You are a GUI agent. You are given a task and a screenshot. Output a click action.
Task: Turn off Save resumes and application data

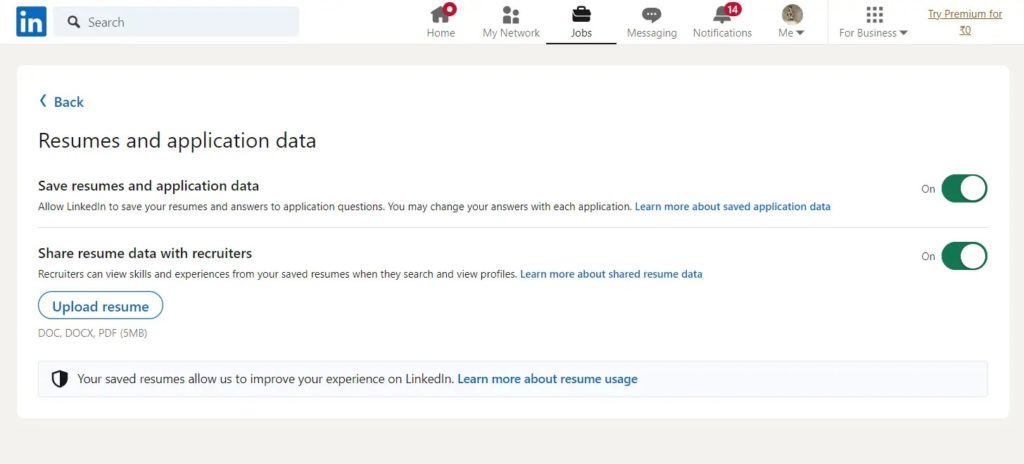coord(964,189)
